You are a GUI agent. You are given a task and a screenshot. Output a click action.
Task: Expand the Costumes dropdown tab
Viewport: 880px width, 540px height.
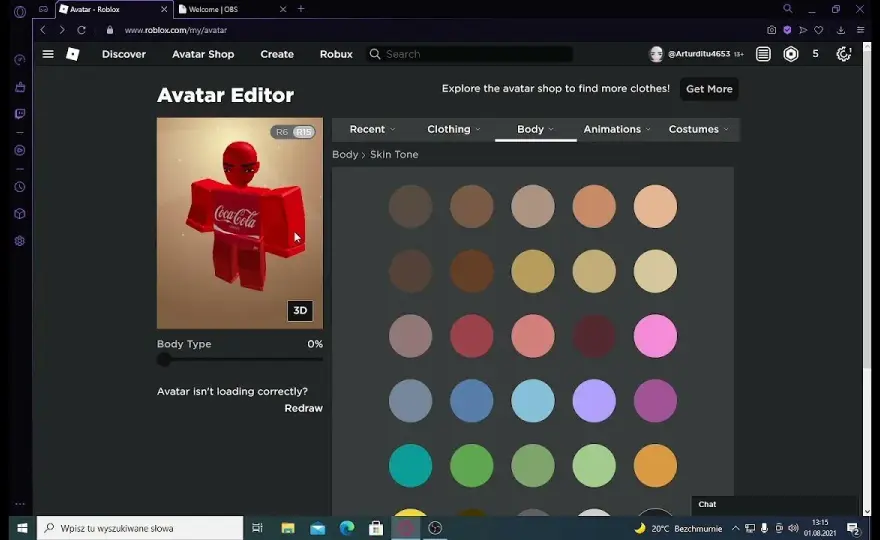click(x=698, y=129)
